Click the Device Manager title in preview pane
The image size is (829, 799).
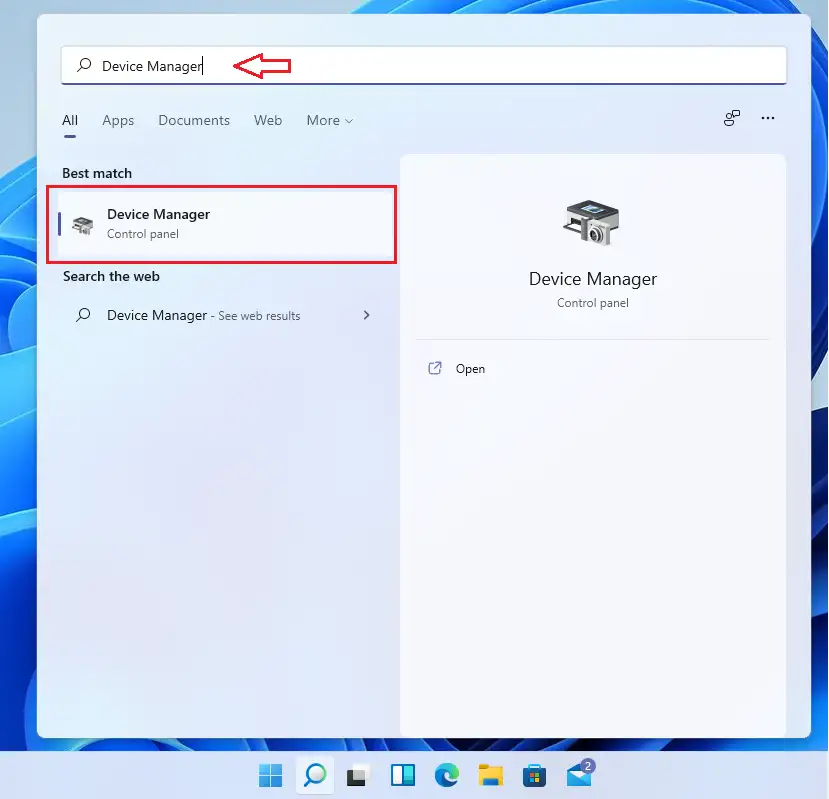tap(593, 279)
